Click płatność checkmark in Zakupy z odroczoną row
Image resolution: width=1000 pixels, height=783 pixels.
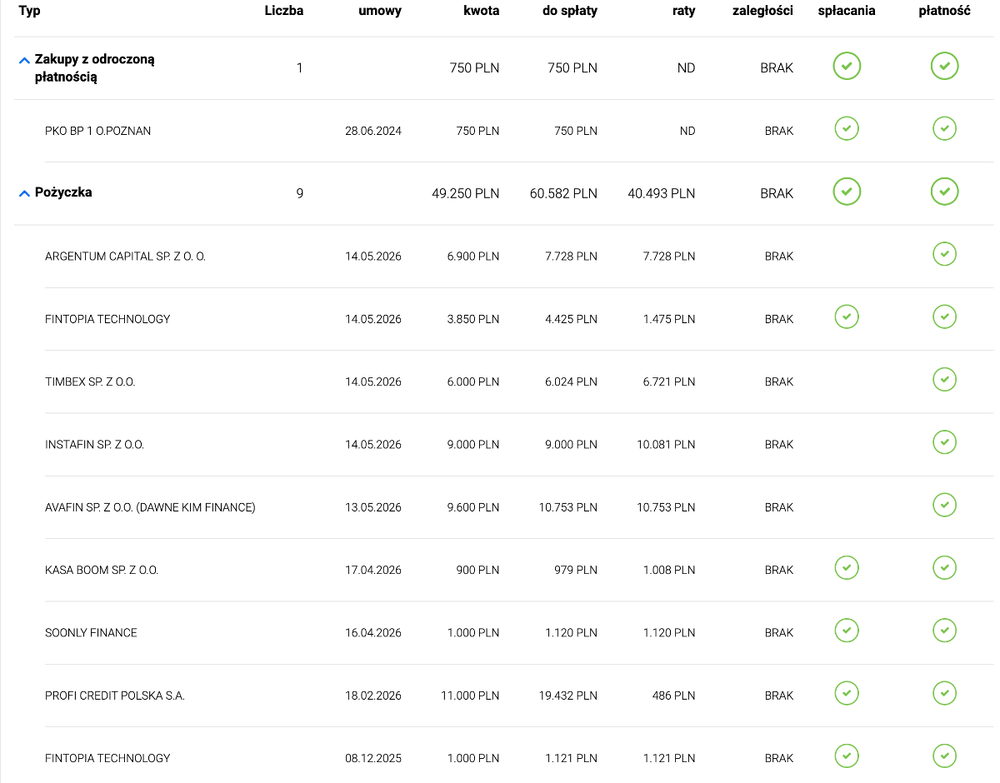(x=944, y=66)
